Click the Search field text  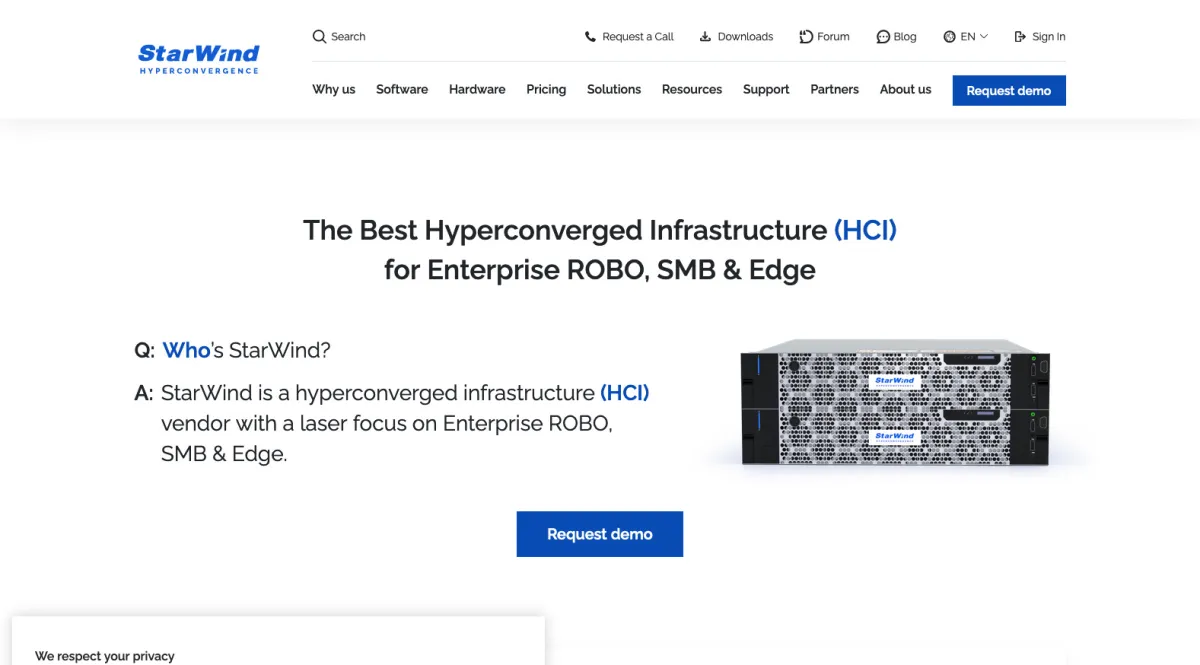pyautogui.click(x=348, y=37)
